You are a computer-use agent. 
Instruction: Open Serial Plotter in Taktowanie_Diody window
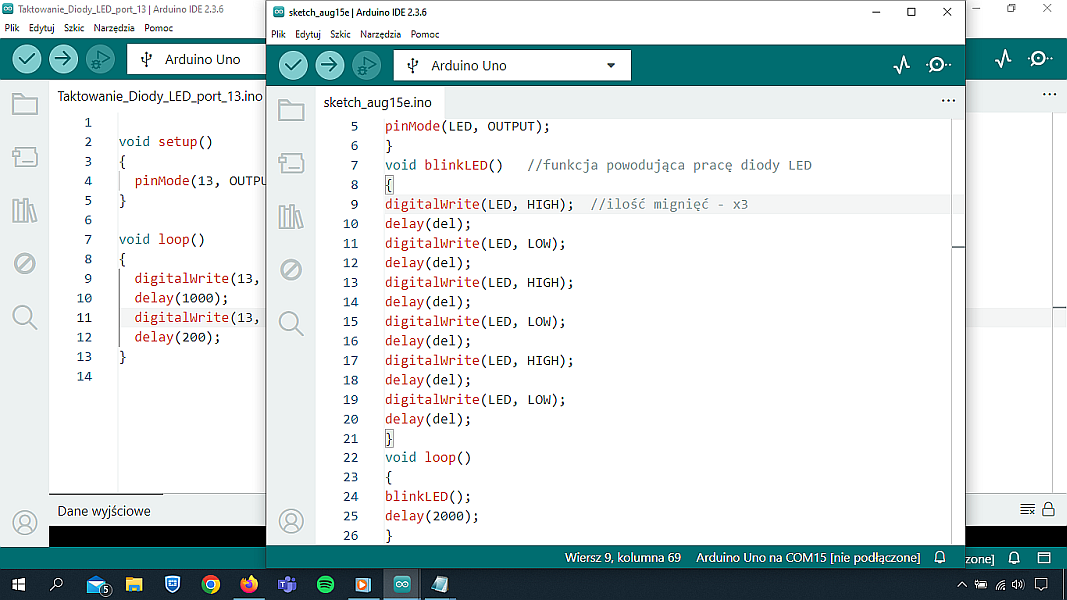point(1003,59)
